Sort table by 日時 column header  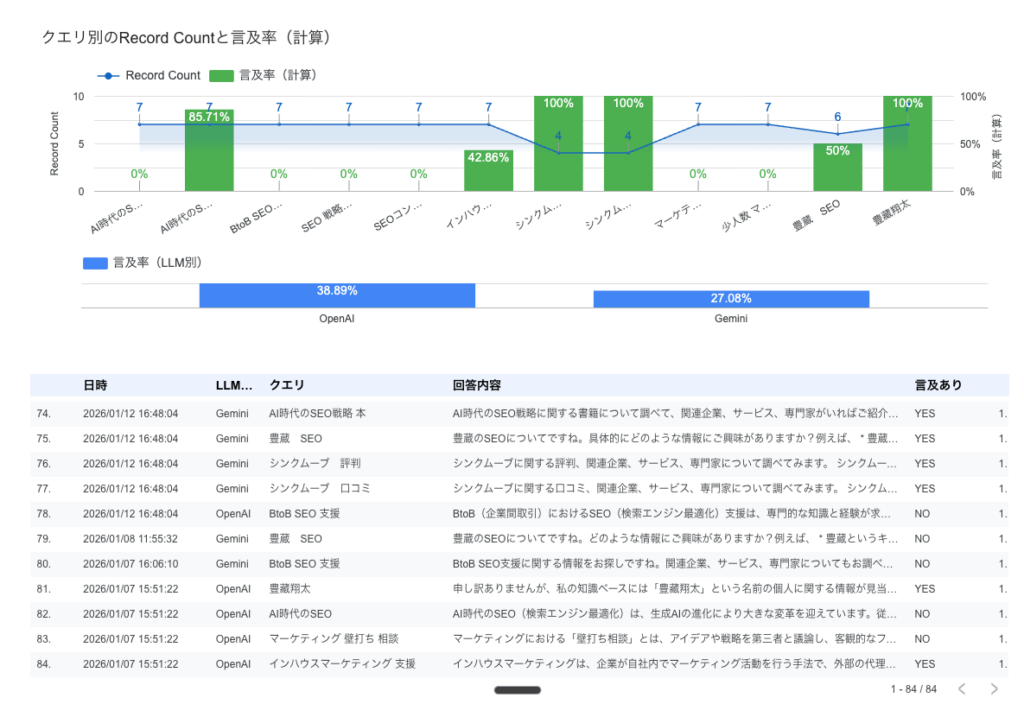click(96, 385)
